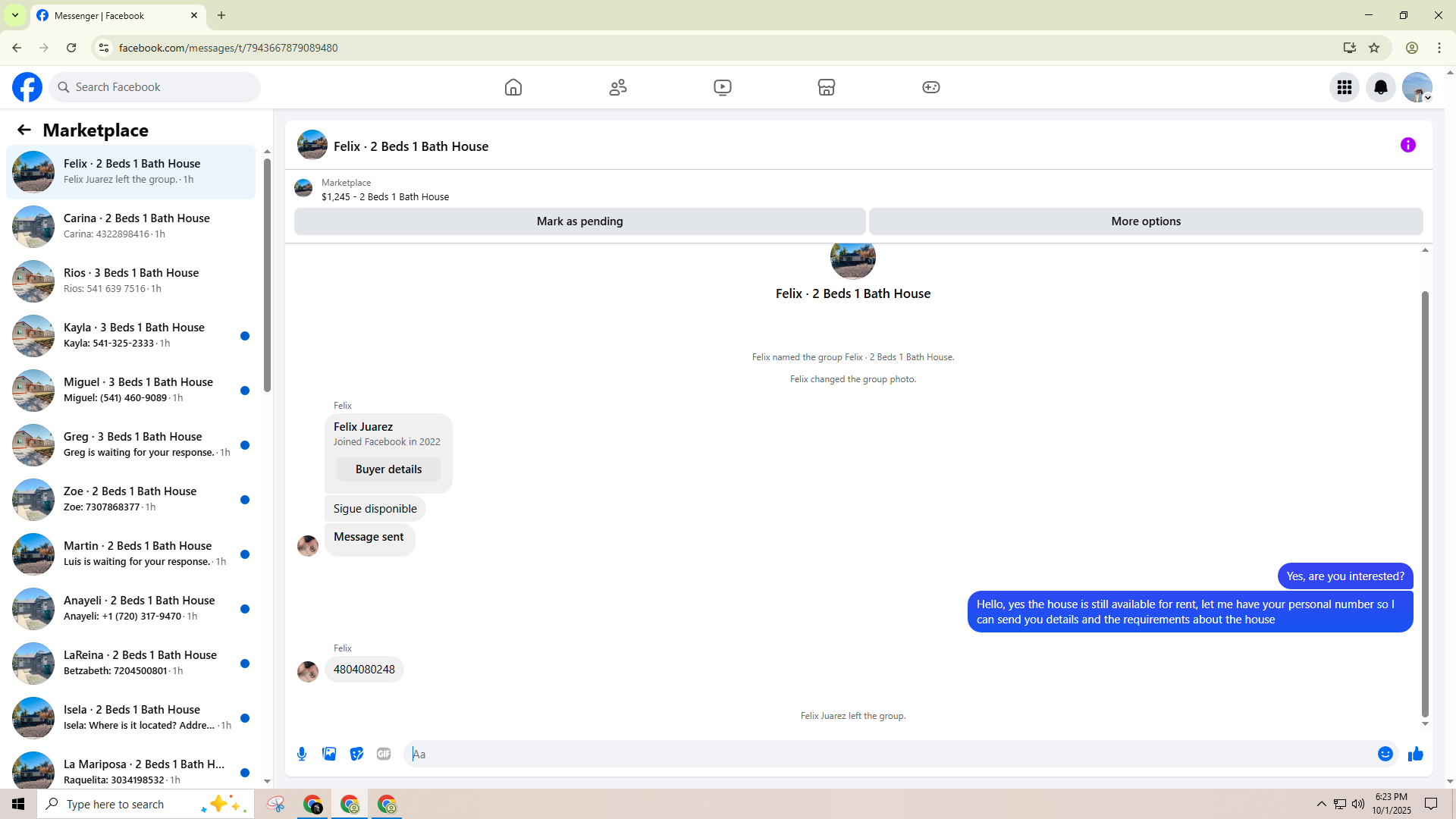Open More options for the listing
This screenshot has width=1456, height=819.
[x=1146, y=221]
